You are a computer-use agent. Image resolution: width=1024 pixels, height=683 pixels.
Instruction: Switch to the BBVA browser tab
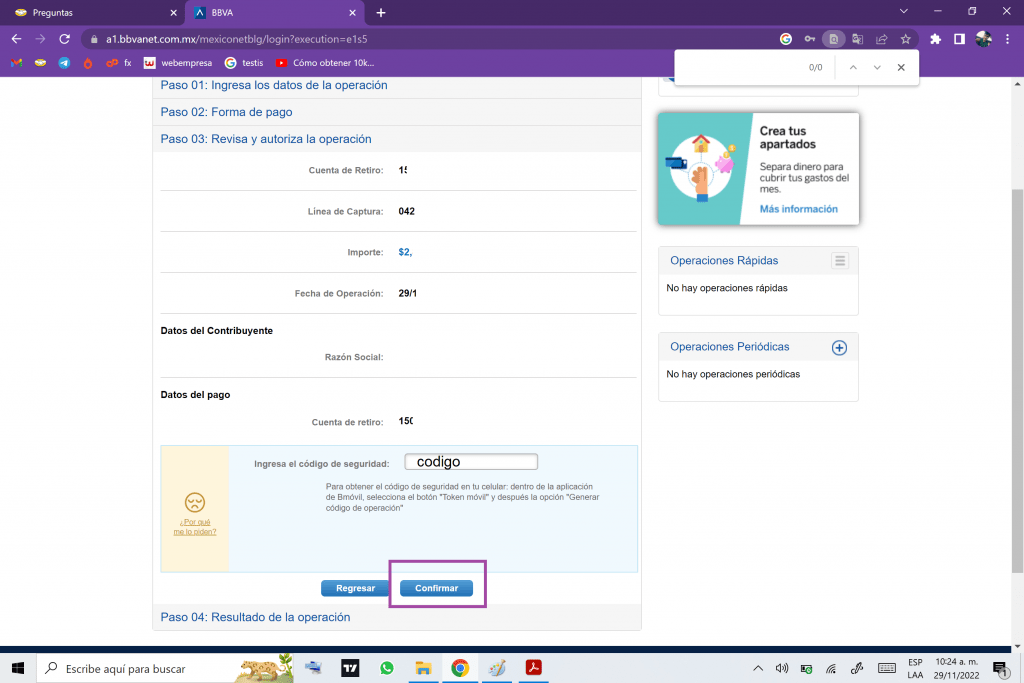[274, 12]
